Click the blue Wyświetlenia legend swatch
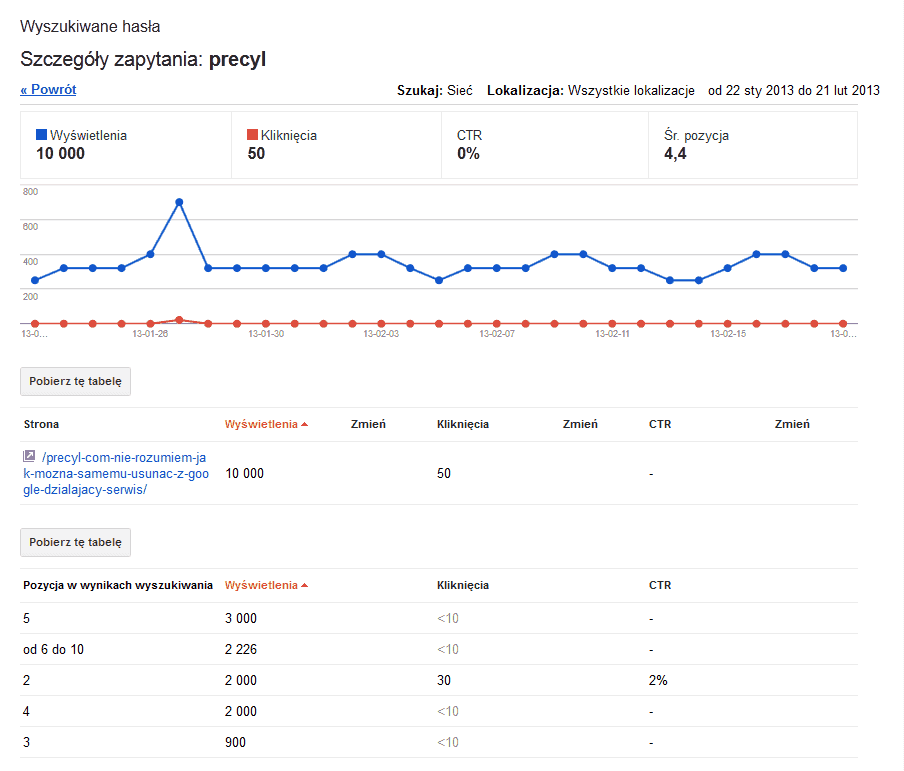904x771 pixels. point(42,134)
